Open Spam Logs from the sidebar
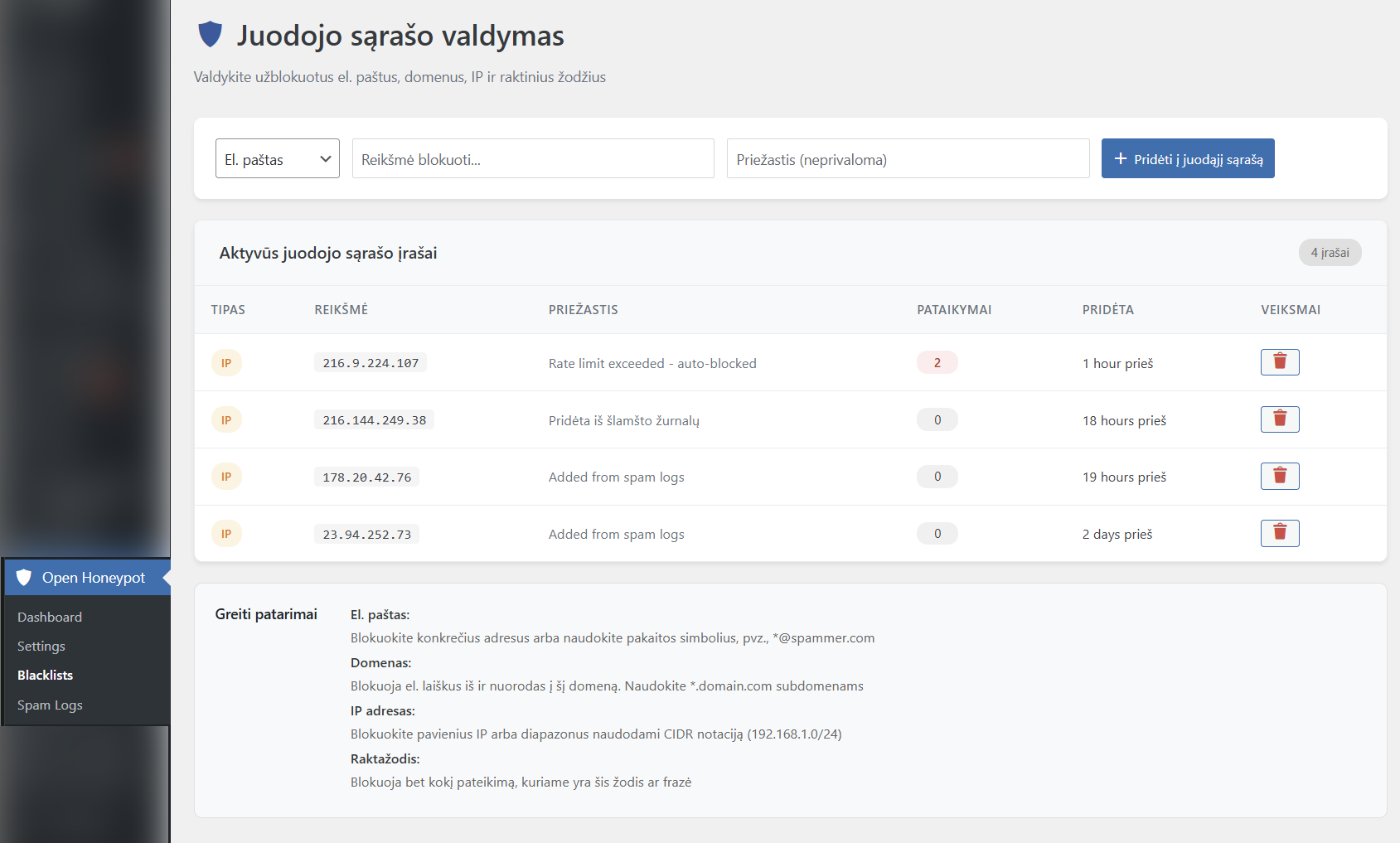The width and height of the screenshot is (1400, 843). pyautogui.click(x=50, y=705)
